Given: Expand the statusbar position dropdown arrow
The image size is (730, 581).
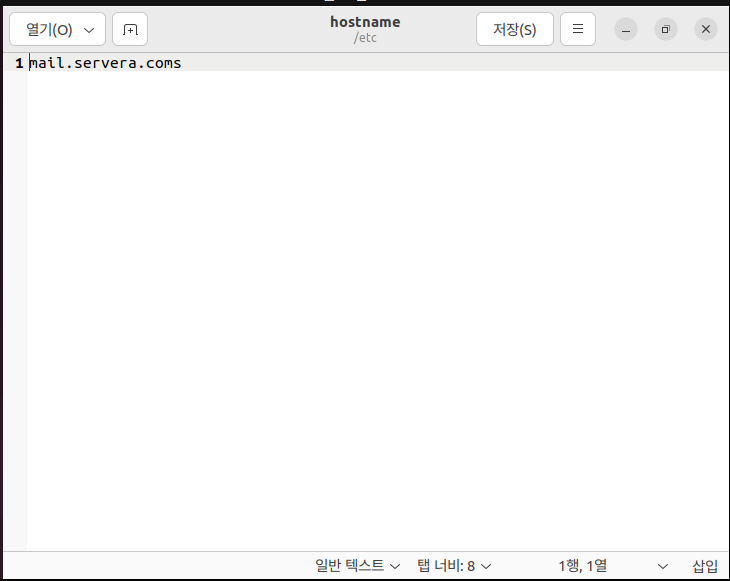Looking at the screenshot, I should 662,566.
